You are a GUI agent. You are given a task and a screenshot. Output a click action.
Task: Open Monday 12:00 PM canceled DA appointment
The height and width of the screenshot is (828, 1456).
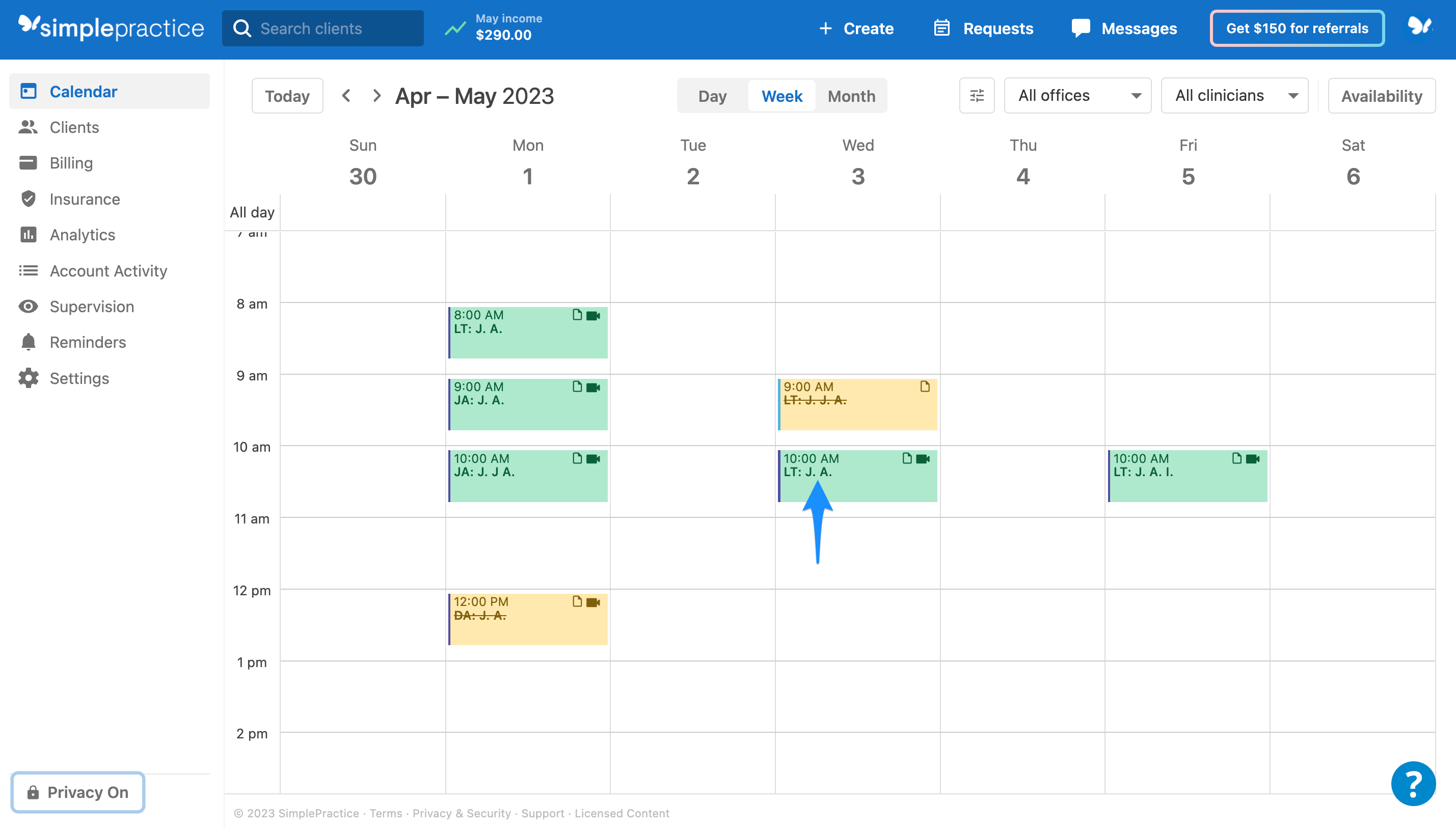click(x=528, y=619)
